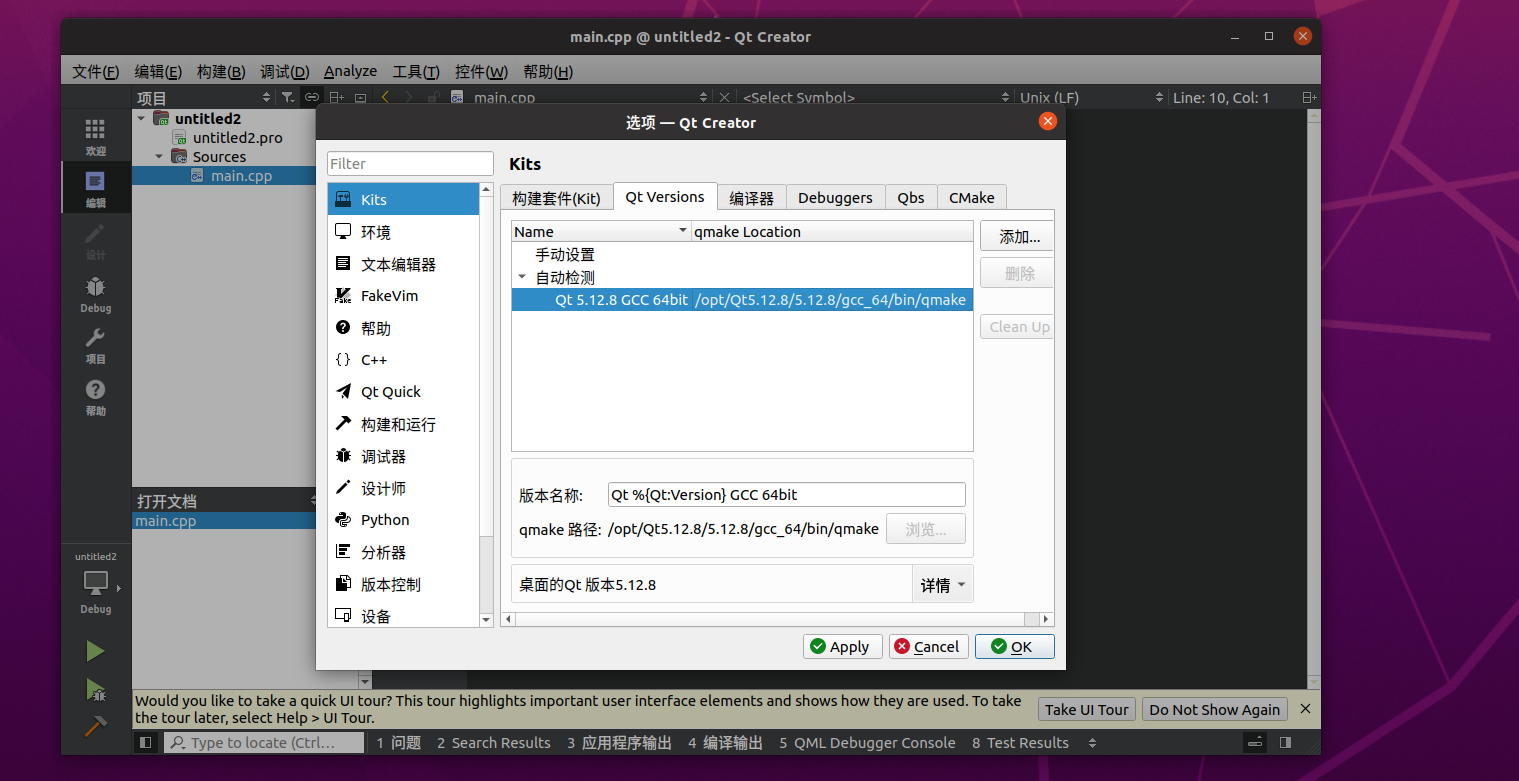Switch to Qbs tab
The height and width of the screenshot is (781, 1519).
coord(911,198)
